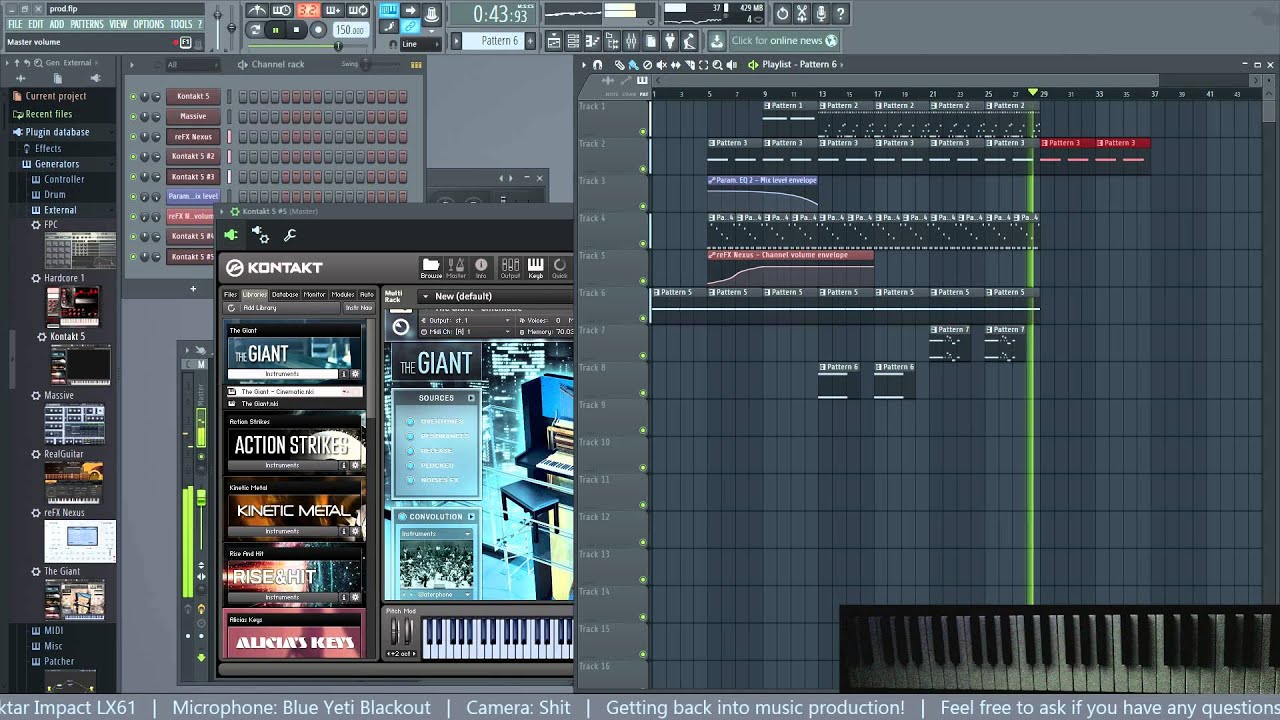Click for online news button

pyautogui.click(x=784, y=41)
